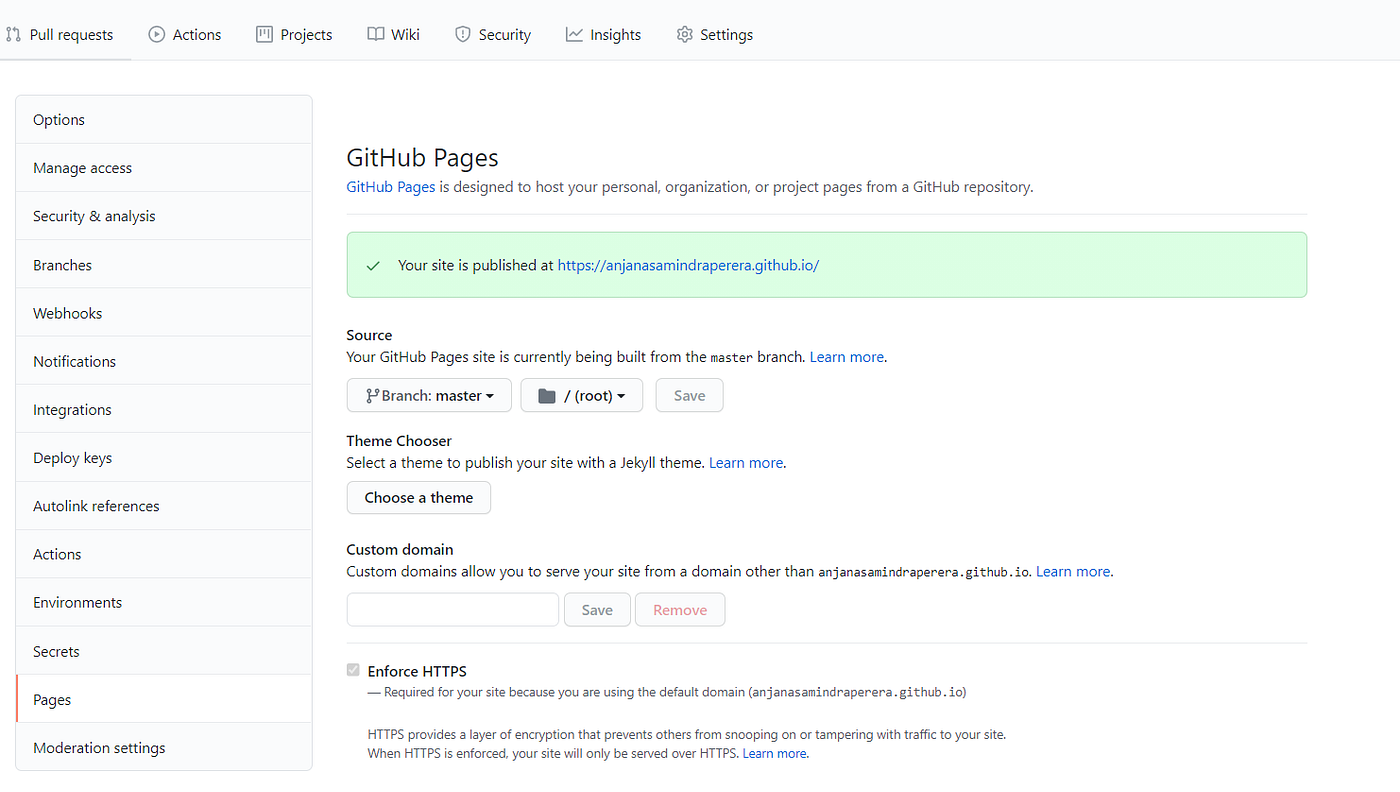The height and width of the screenshot is (792, 1400).
Task: Open the Insights graph icon
Action: click(x=574, y=33)
